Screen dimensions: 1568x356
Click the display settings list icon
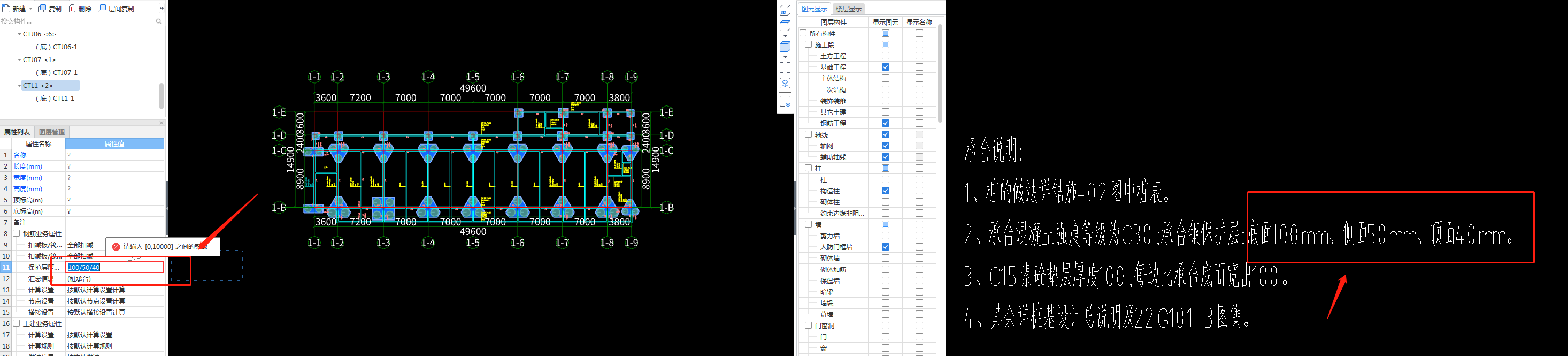(x=785, y=101)
